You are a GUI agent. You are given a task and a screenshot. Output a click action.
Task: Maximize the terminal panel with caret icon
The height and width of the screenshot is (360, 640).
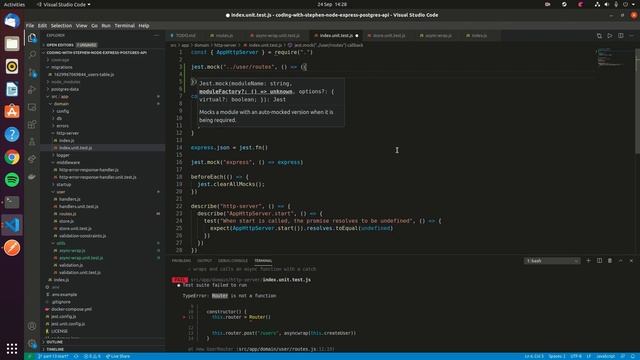coord(620,260)
